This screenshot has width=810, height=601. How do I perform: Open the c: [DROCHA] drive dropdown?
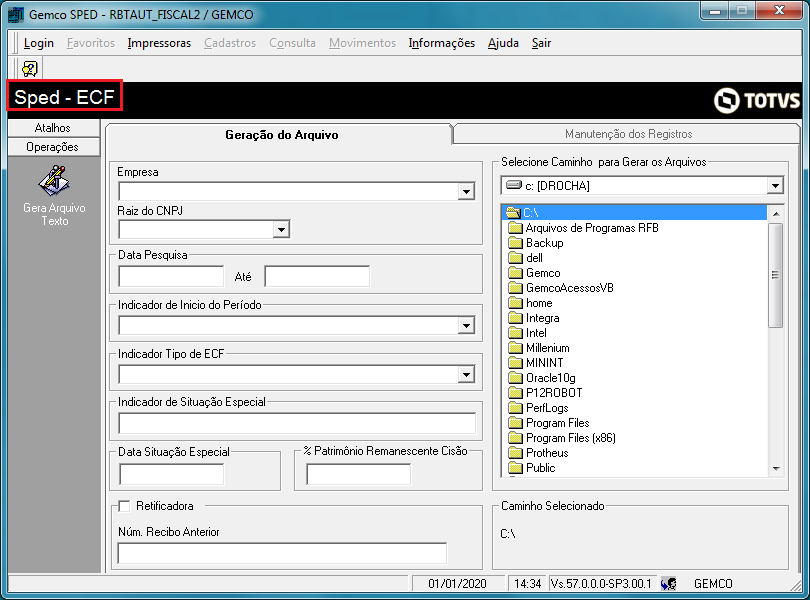(774, 186)
